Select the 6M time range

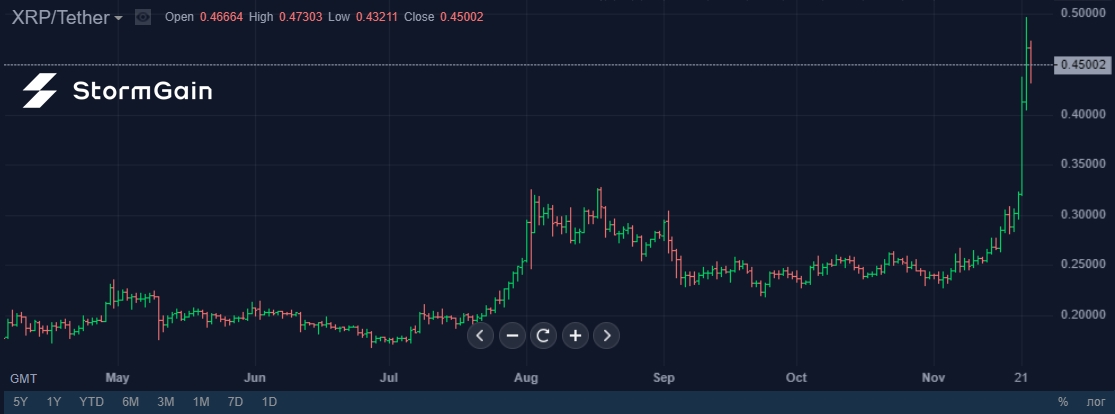pos(130,402)
